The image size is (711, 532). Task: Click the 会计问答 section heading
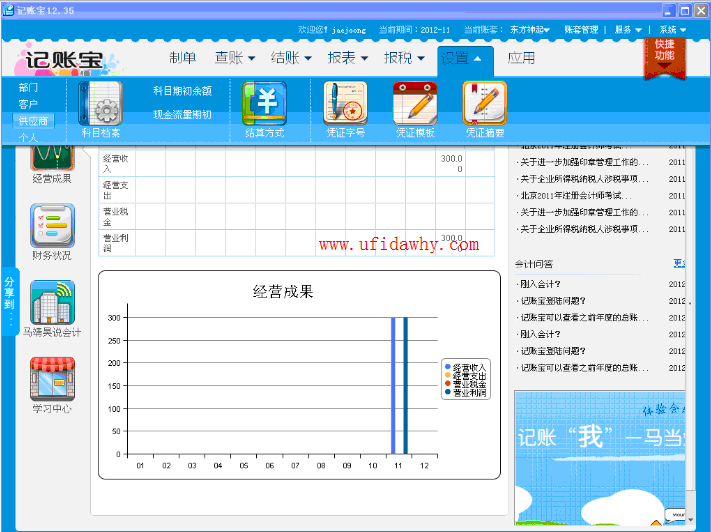534,264
